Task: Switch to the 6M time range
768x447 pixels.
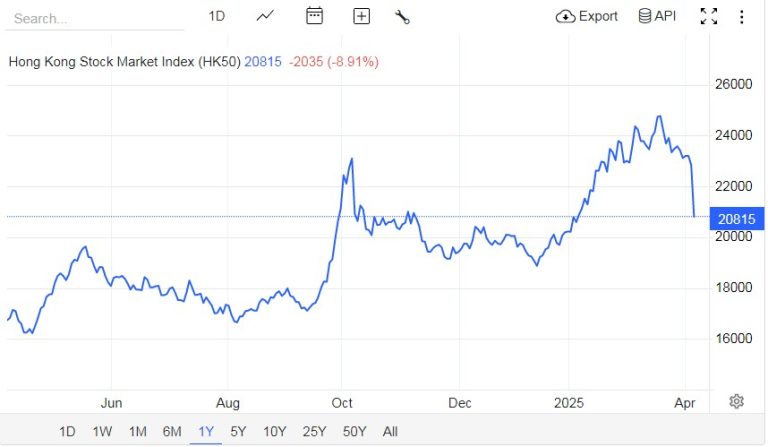Action: coord(172,431)
